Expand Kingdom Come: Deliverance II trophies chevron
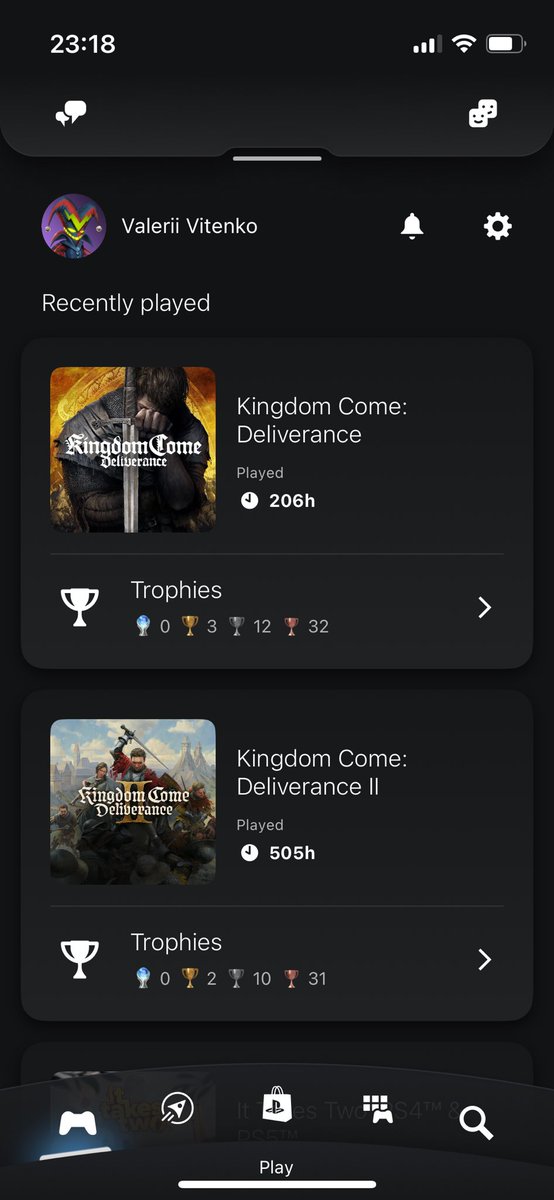 pos(485,960)
